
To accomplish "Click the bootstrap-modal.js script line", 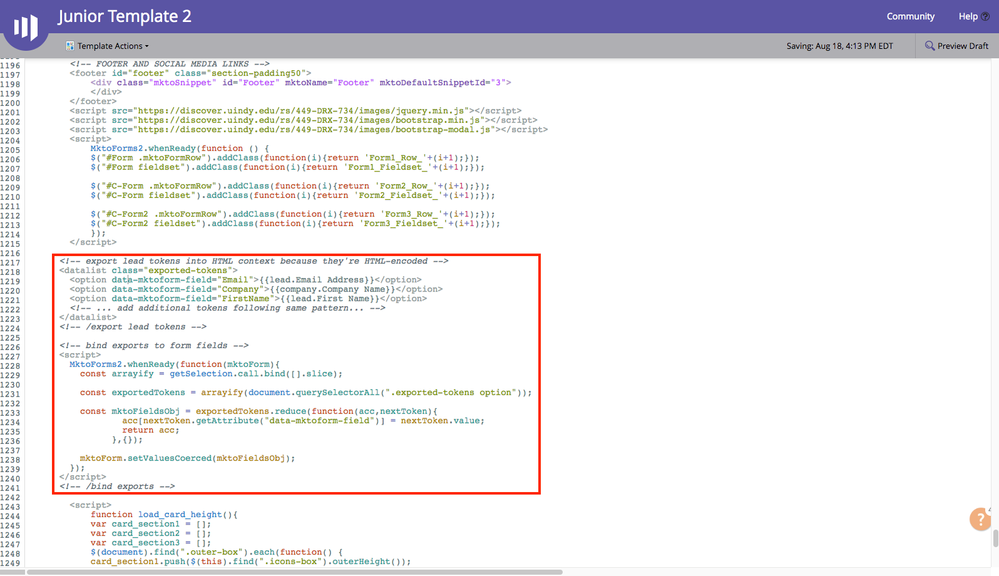I will [308, 129].
